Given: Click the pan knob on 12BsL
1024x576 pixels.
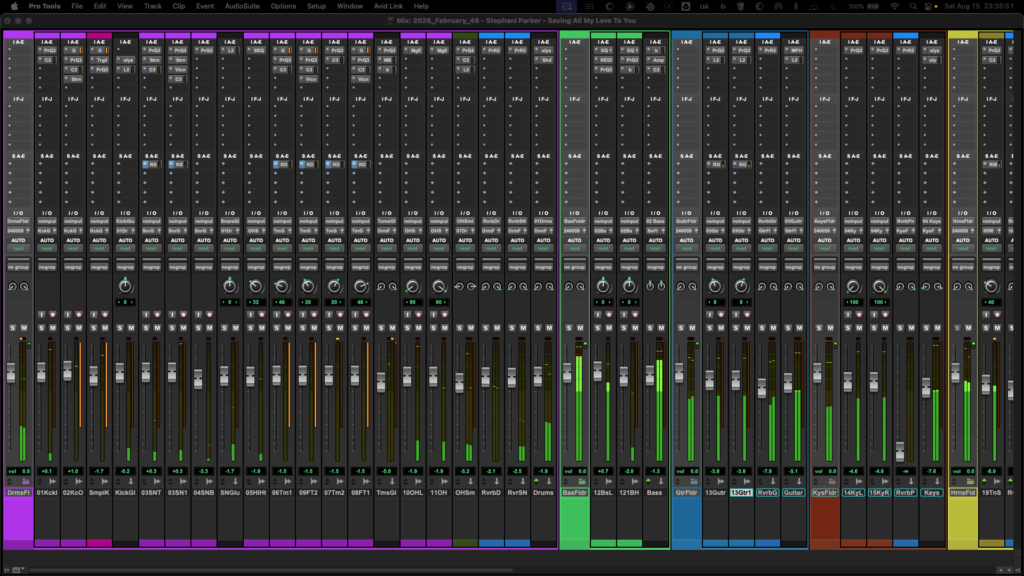Looking at the screenshot, I should point(603,286).
